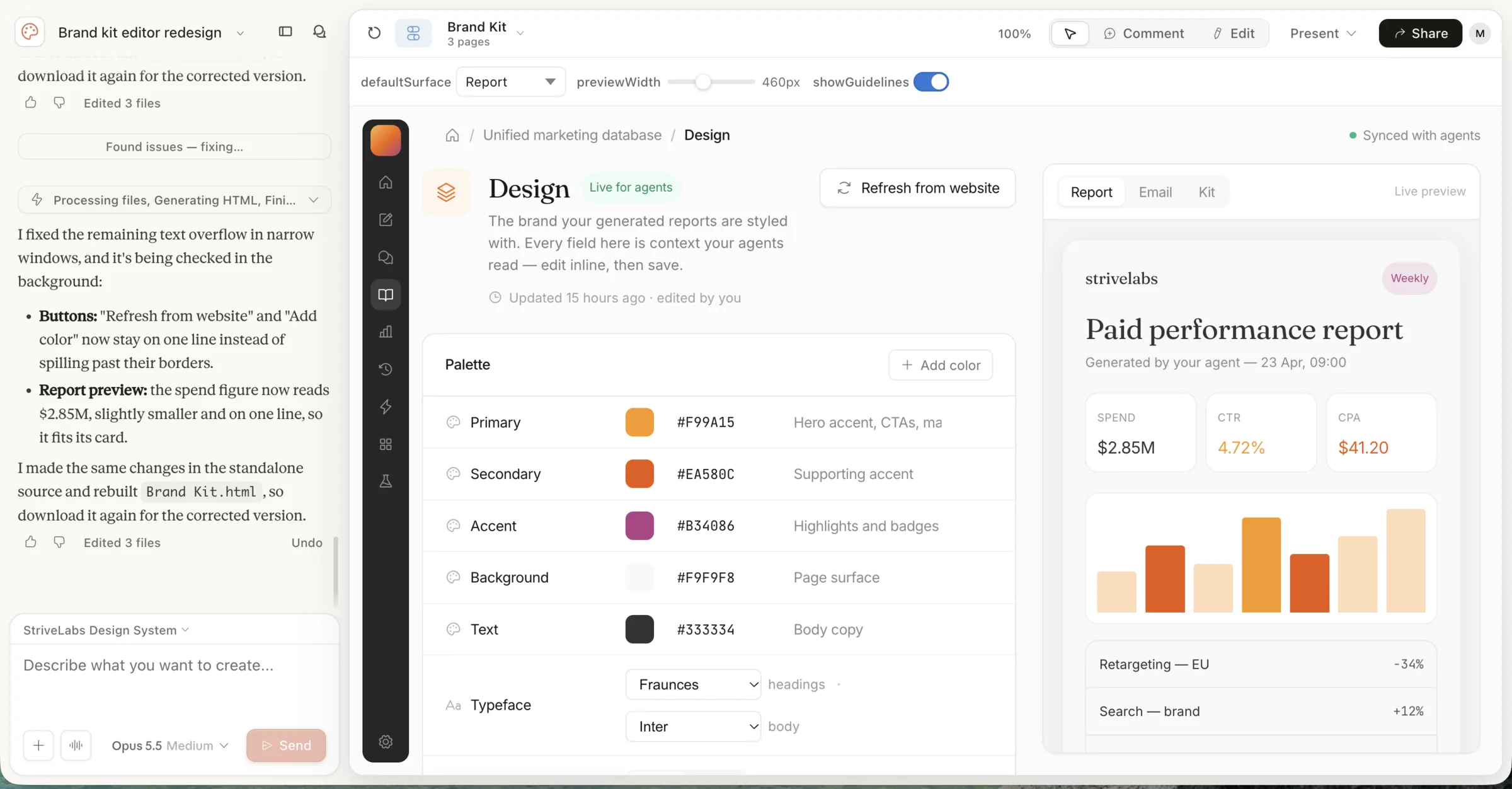Click the reload icon next to Brand Kit
The image size is (1512, 789).
coord(374,33)
